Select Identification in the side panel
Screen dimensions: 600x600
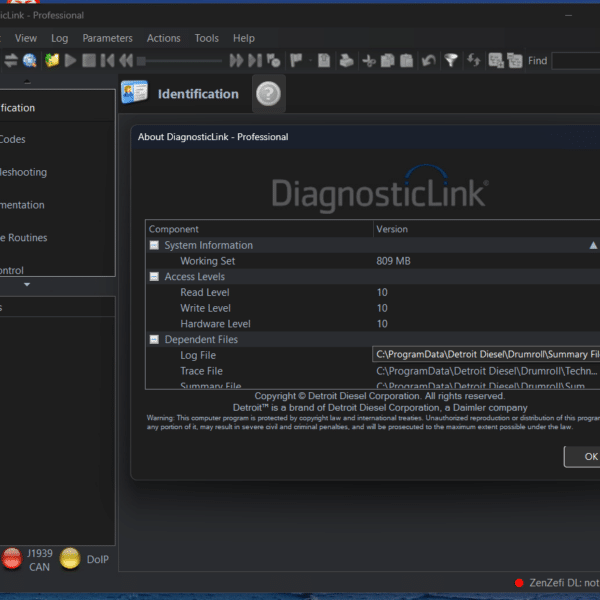[57, 108]
